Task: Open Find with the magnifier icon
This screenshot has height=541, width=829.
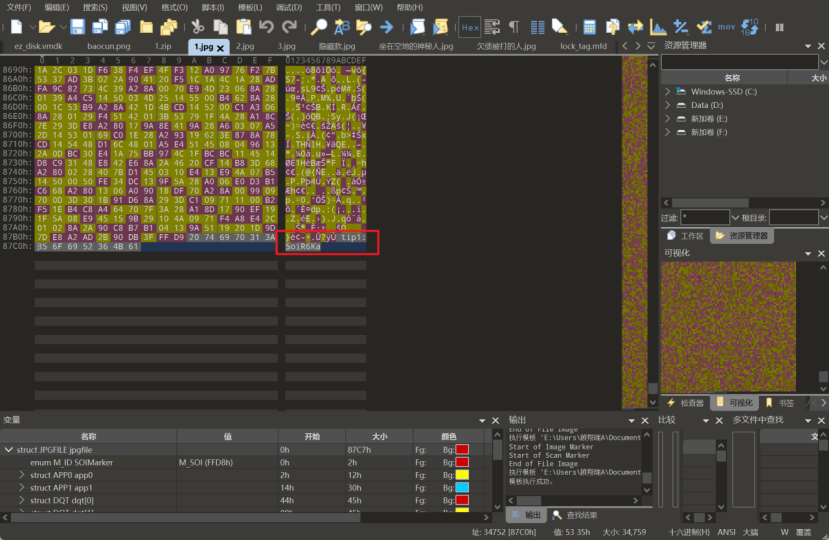Action: coord(318,27)
